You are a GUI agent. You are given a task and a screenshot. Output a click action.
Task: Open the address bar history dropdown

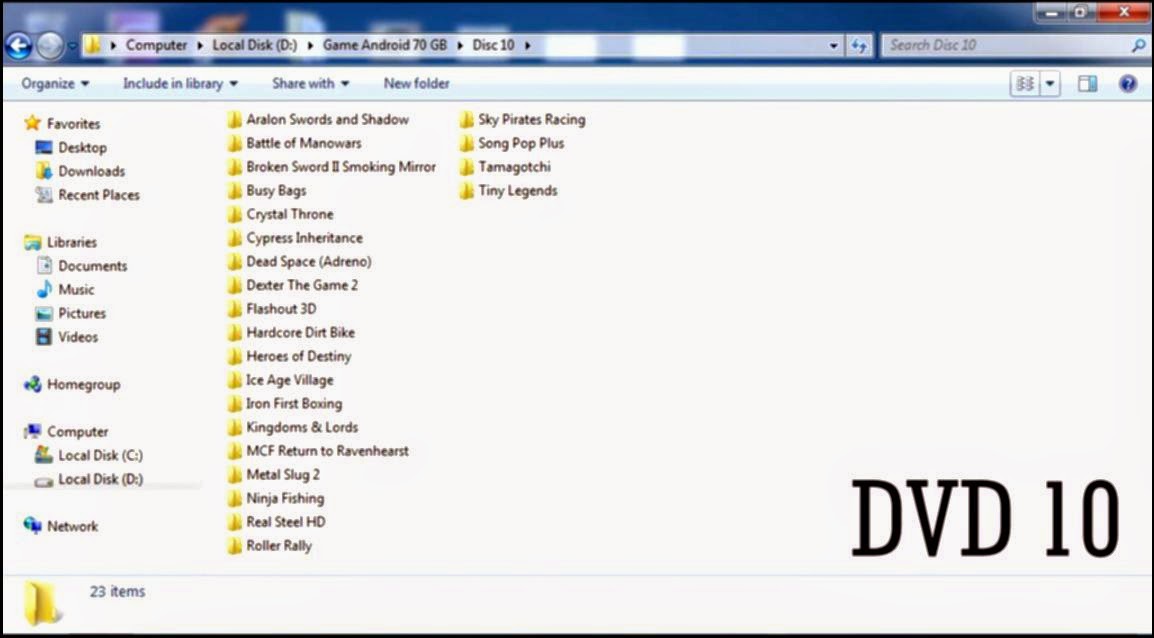pos(834,46)
